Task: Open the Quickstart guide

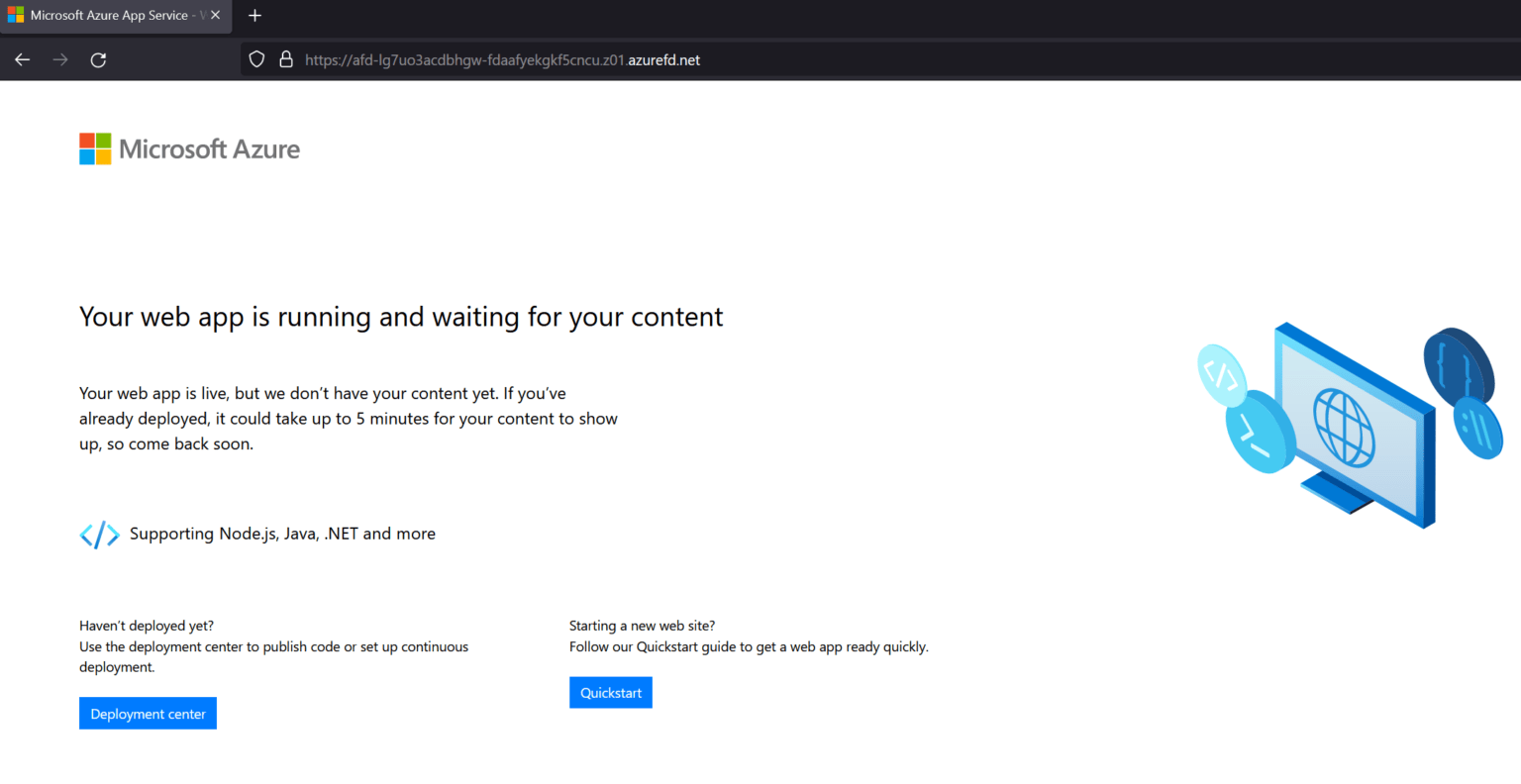Action: pos(610,692)
